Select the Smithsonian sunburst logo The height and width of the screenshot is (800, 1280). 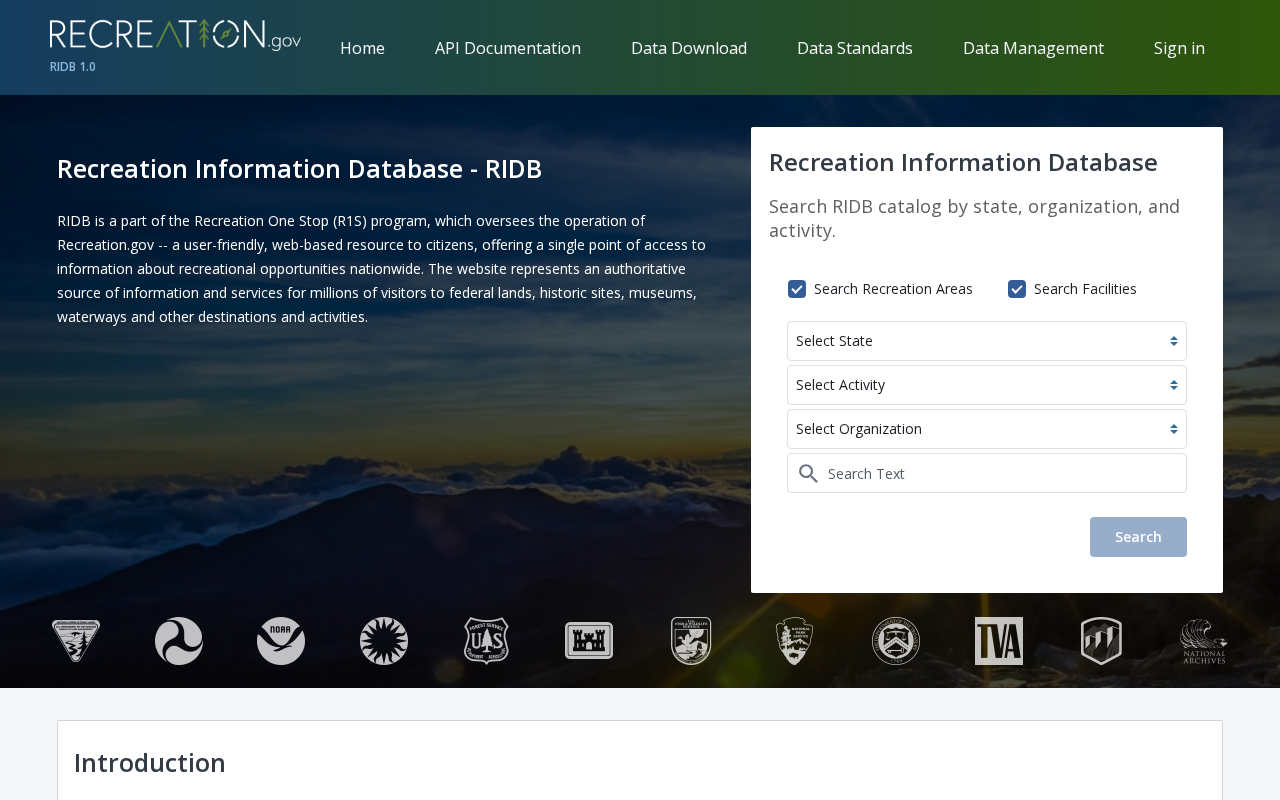[x=384, y=641]
